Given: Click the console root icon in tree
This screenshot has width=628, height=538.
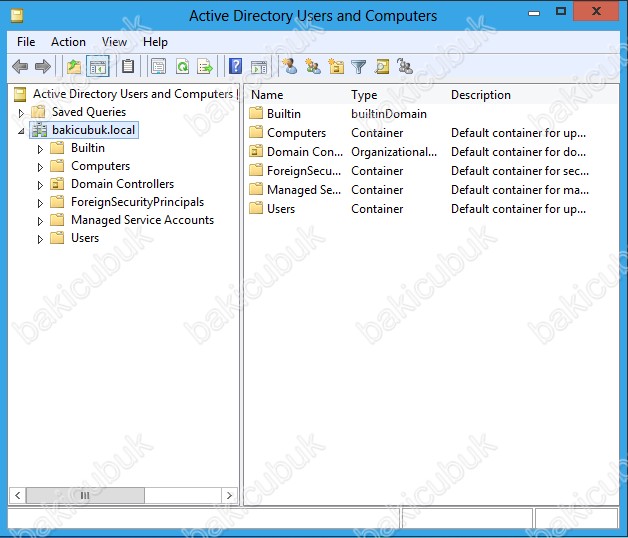Looking at the screenshot, I should point(20,94).
